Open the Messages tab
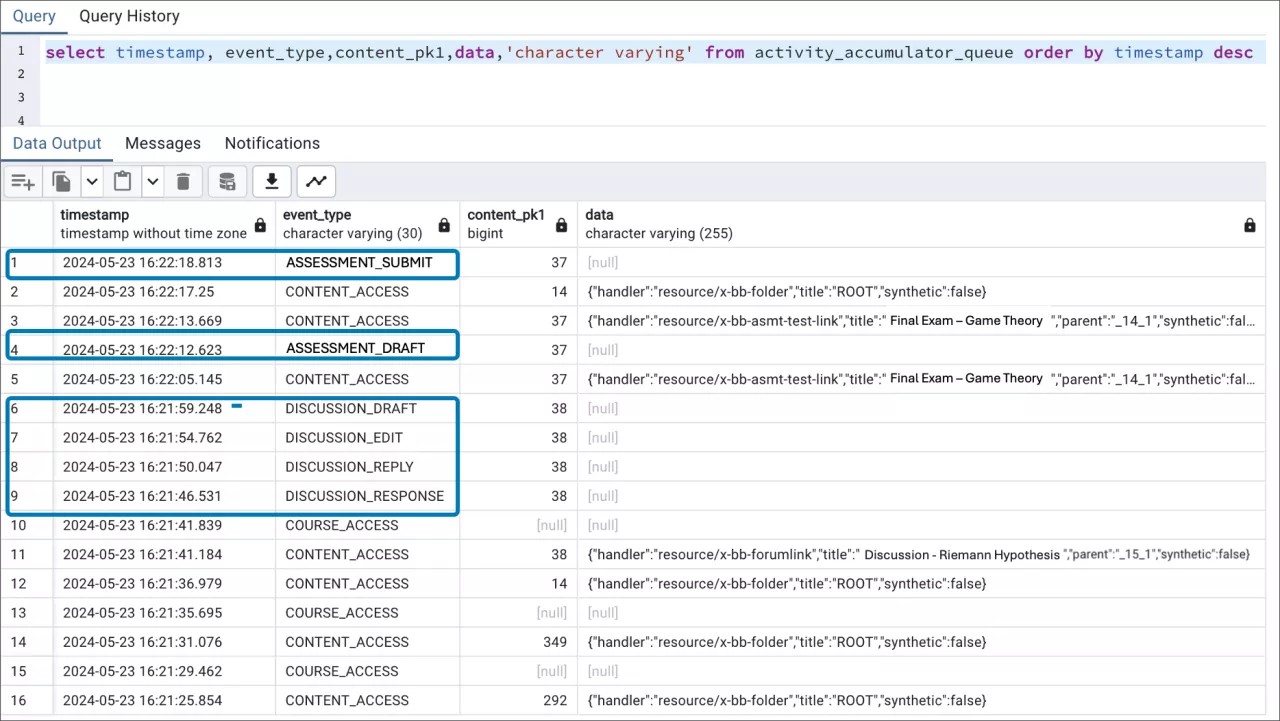This screenshot has width=1280, height=721. pos(163,143)
